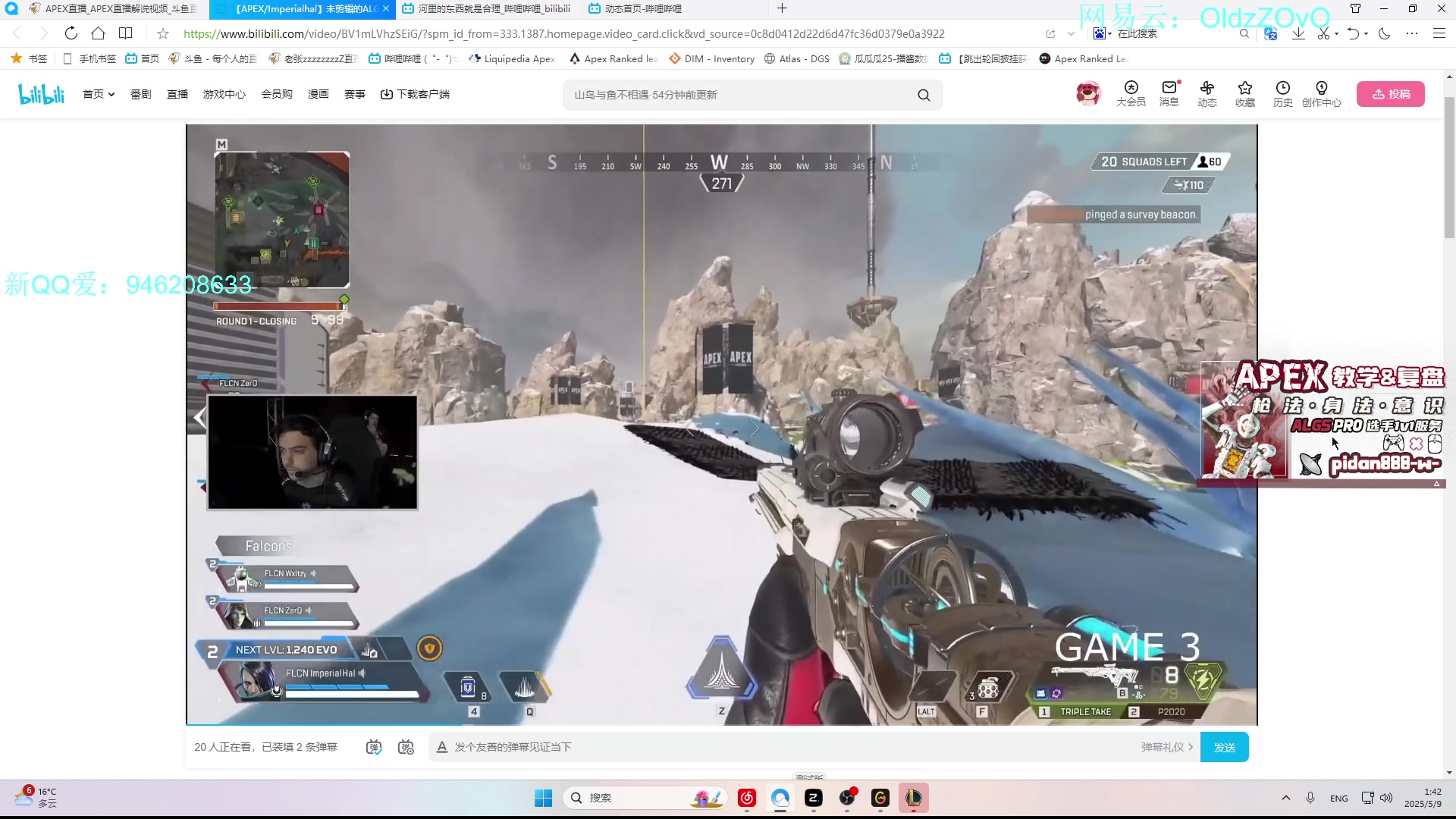Open 历史 watch history
Screen dimensions: 1456x819
pos(1282,94)
